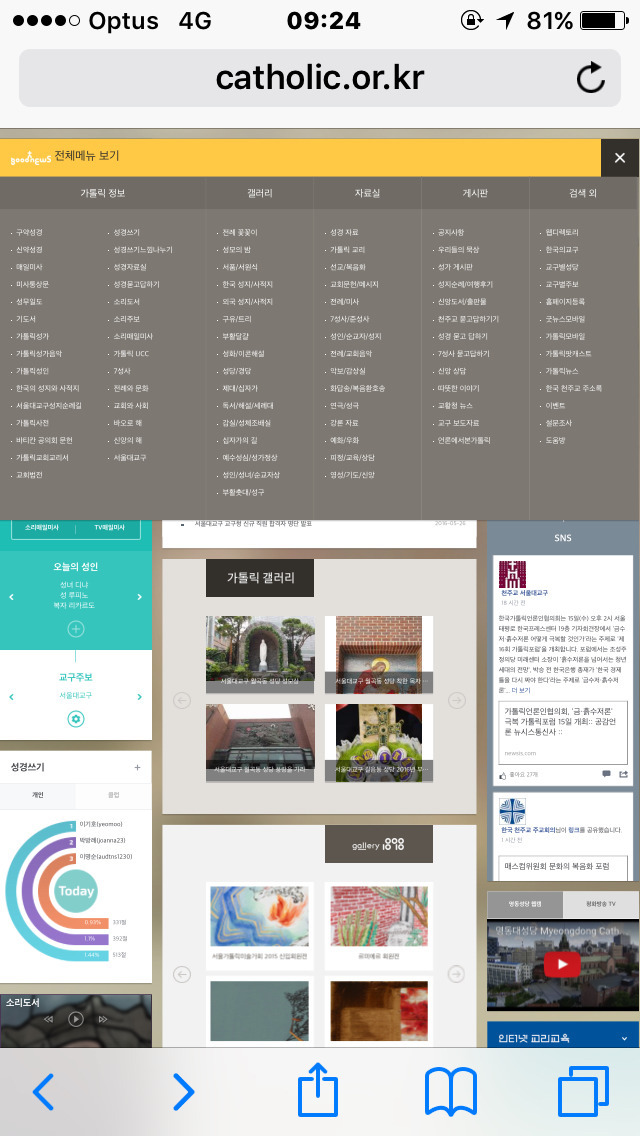Screen dimensions: 640x1136
Task: Open the TV매일미사 button
Action: coord(109,528)
